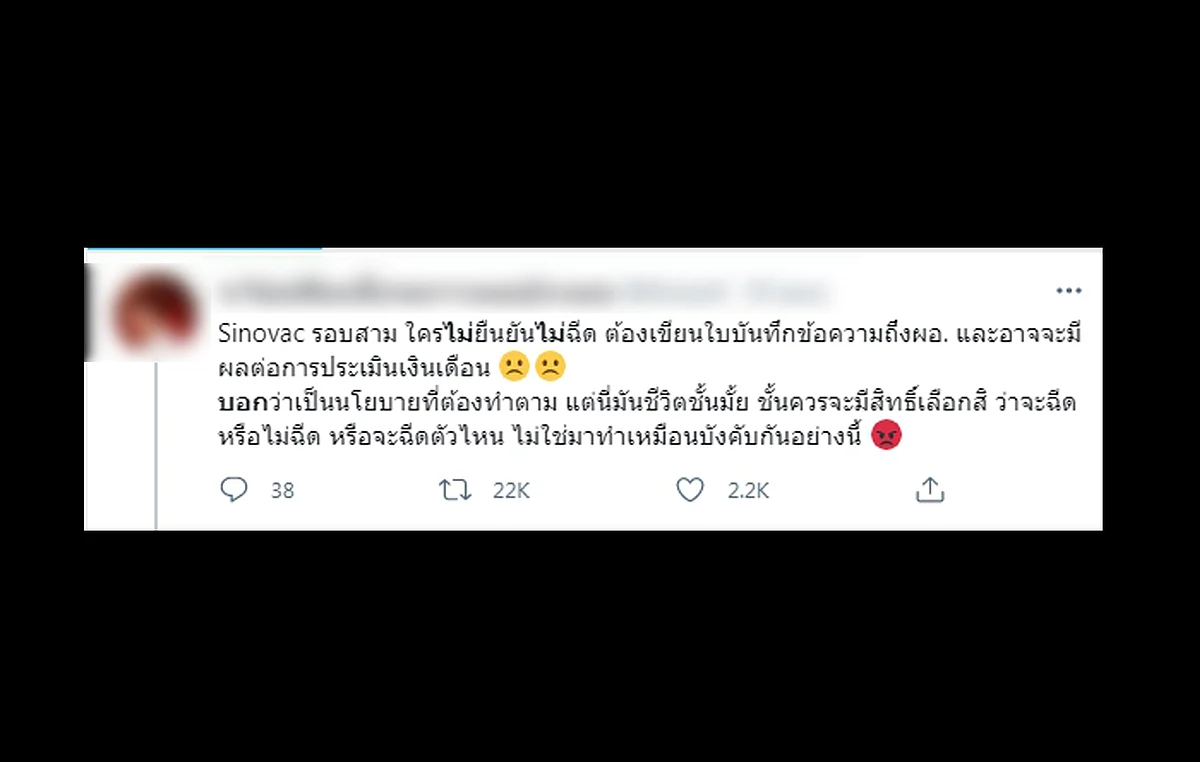Image resolution: width=1200 pixels, height=762 pixels.
Task: Click the retweet arrows icon
Action: point(455,490)
